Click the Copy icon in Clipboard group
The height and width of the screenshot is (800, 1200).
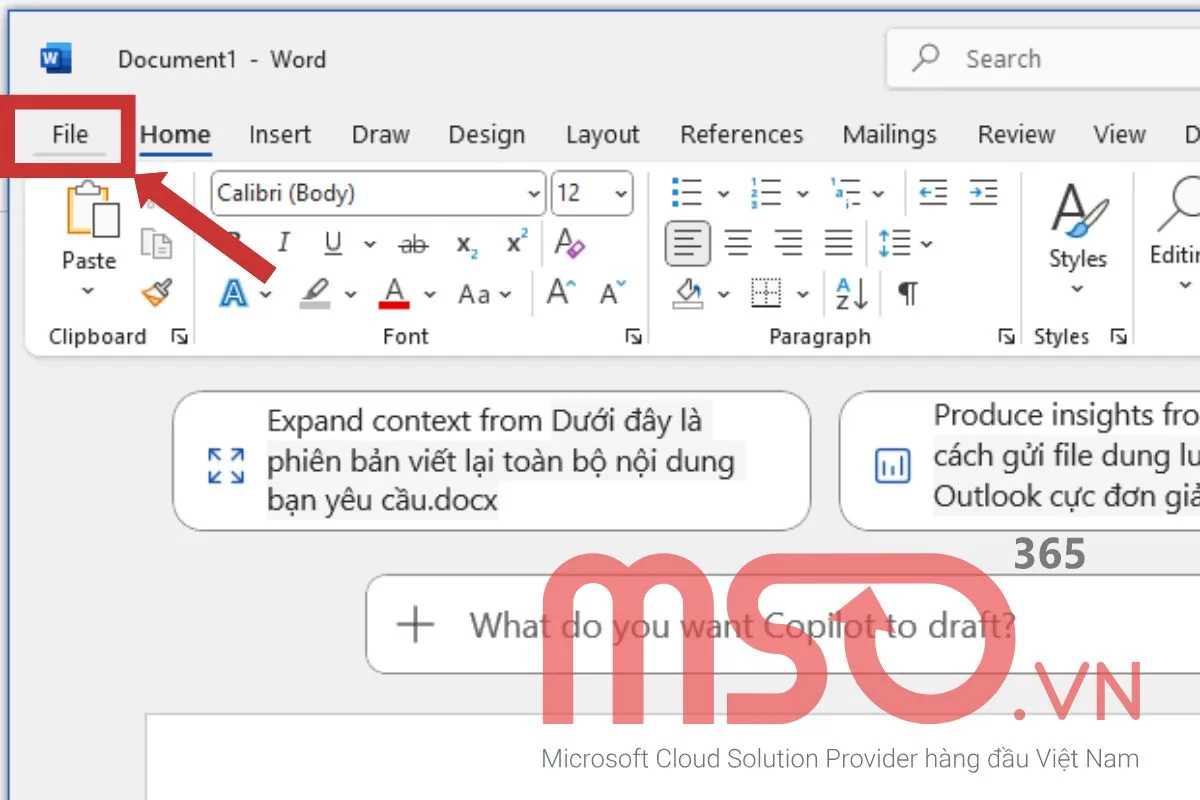click(x=157, y=243)
